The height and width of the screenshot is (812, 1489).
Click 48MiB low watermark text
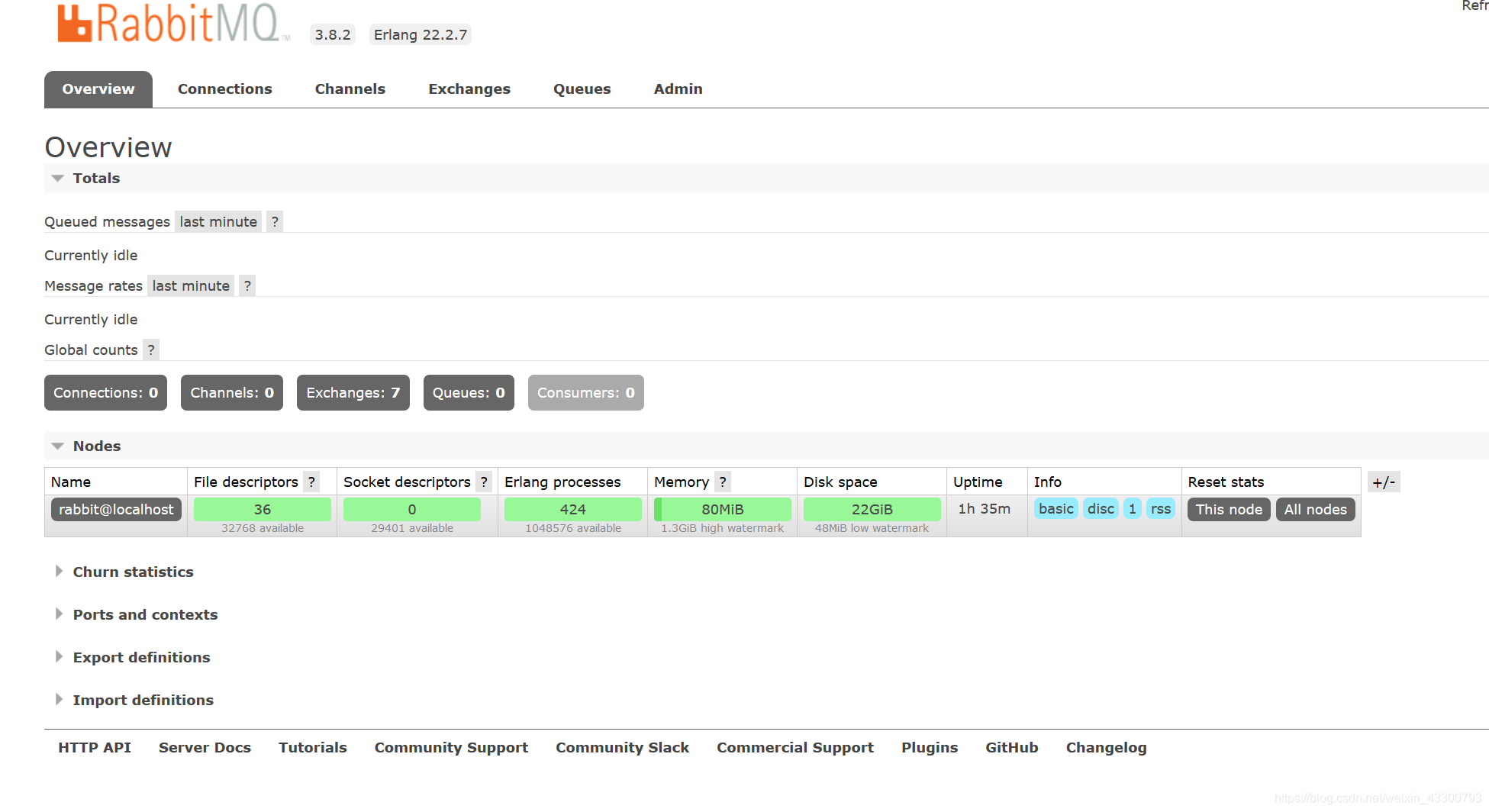(x=872, y=529)
